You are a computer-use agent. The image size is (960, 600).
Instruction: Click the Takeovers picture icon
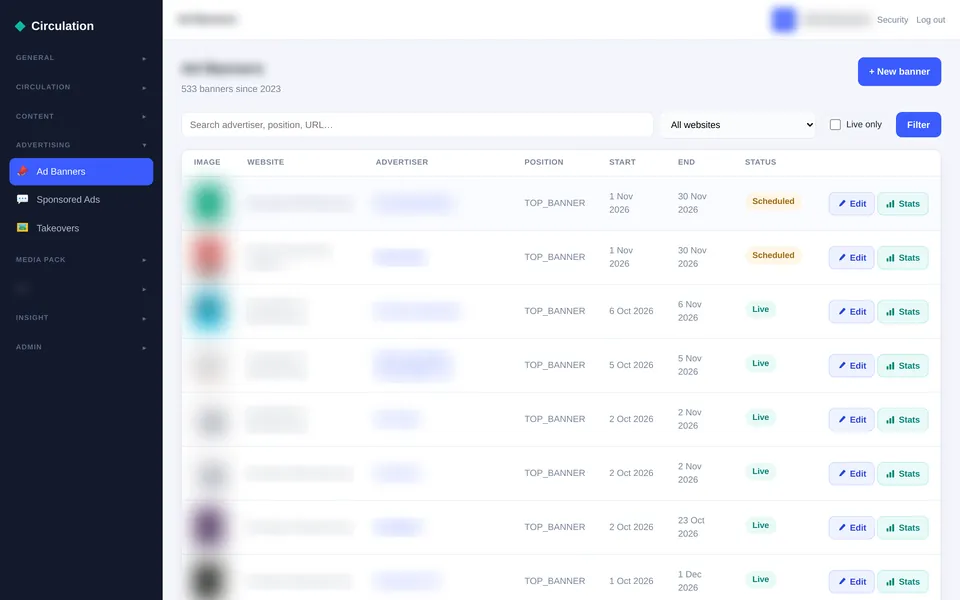click(22, 228)
